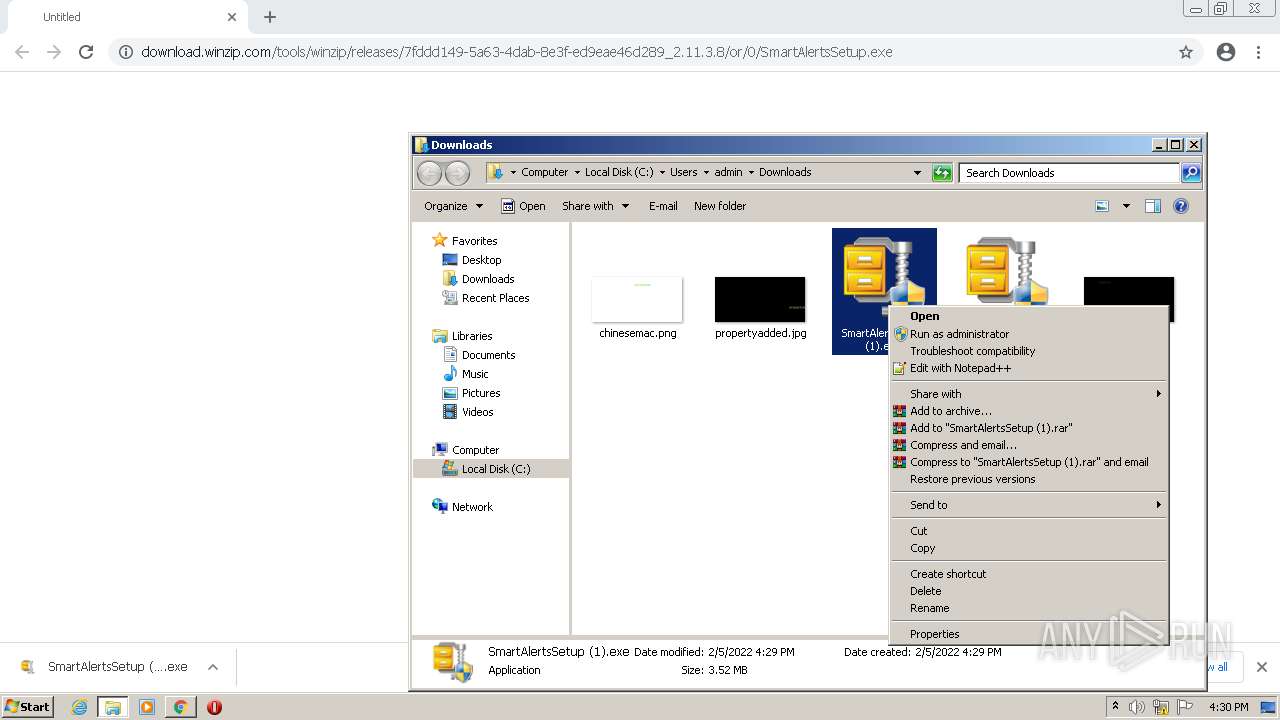Expand the address bar history dropdown
The width and height of the screenshot is (1280, 720).
tap(917, 173)
